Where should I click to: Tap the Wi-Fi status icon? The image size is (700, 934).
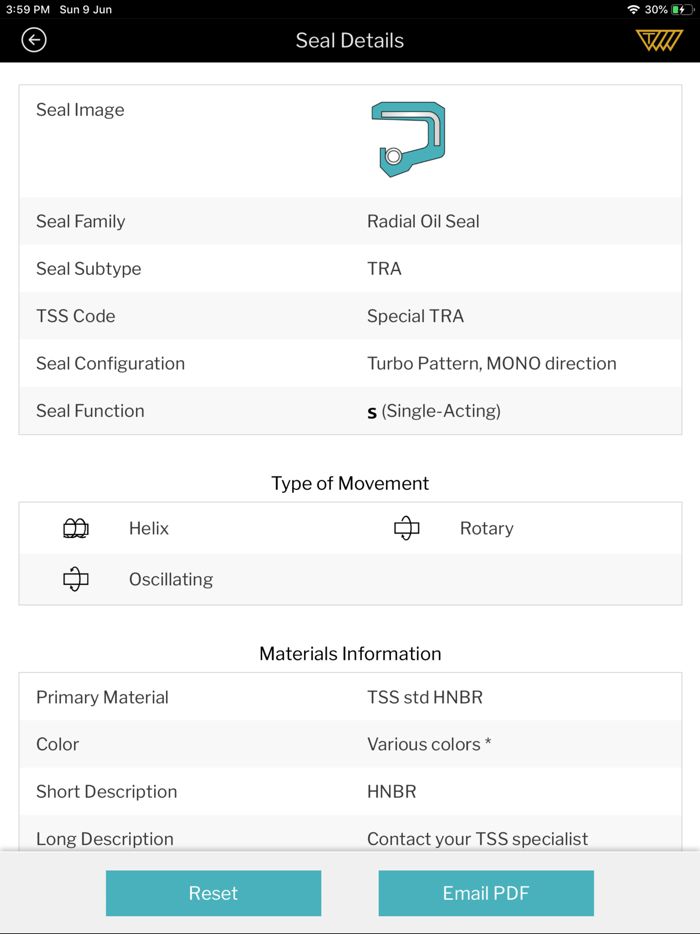coord(633,9)
